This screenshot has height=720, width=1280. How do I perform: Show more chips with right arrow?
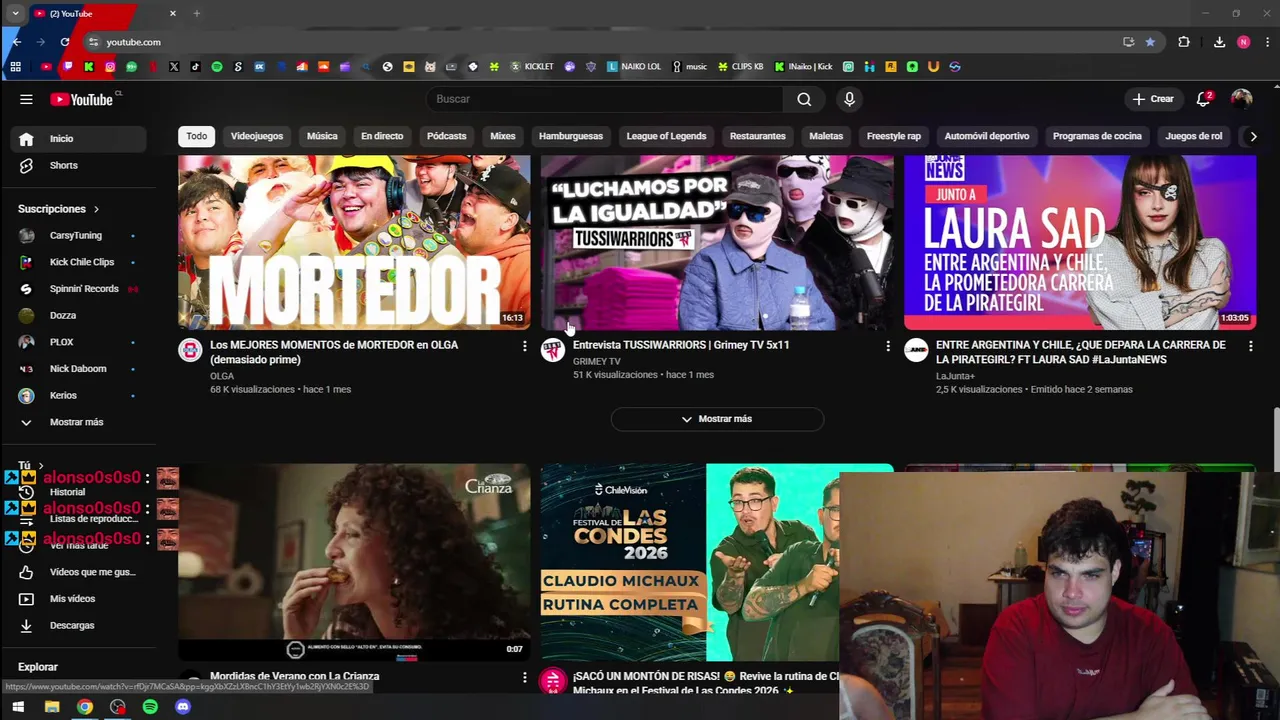click(1253, 136)
